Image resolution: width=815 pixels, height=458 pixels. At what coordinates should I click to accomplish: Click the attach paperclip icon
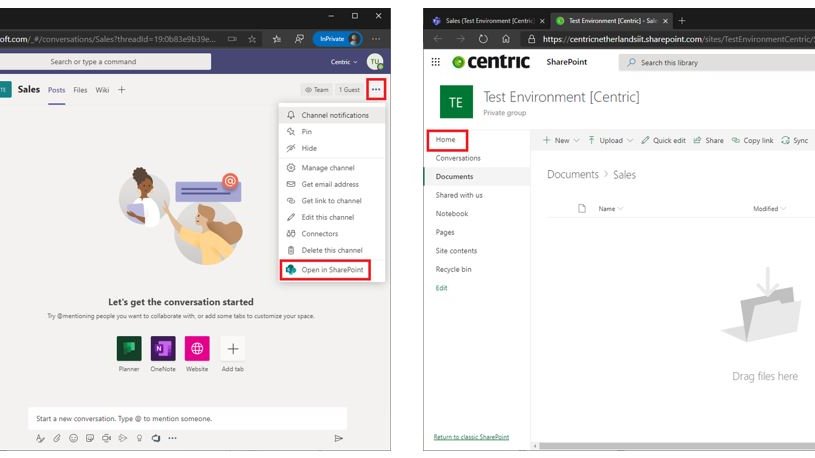pos(57,438)
